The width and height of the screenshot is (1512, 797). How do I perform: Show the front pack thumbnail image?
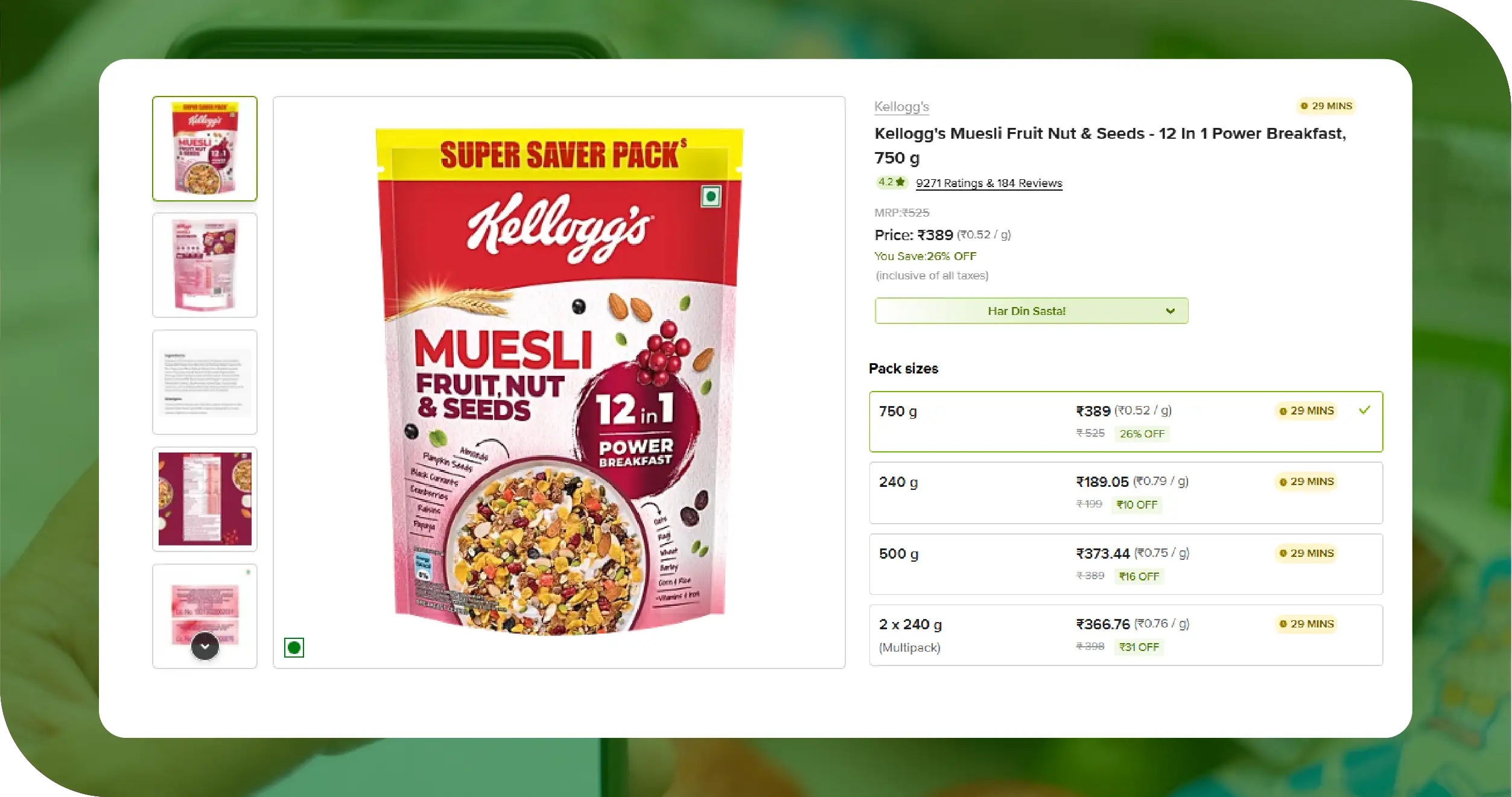pyautogui.click(x=205, y=148)
